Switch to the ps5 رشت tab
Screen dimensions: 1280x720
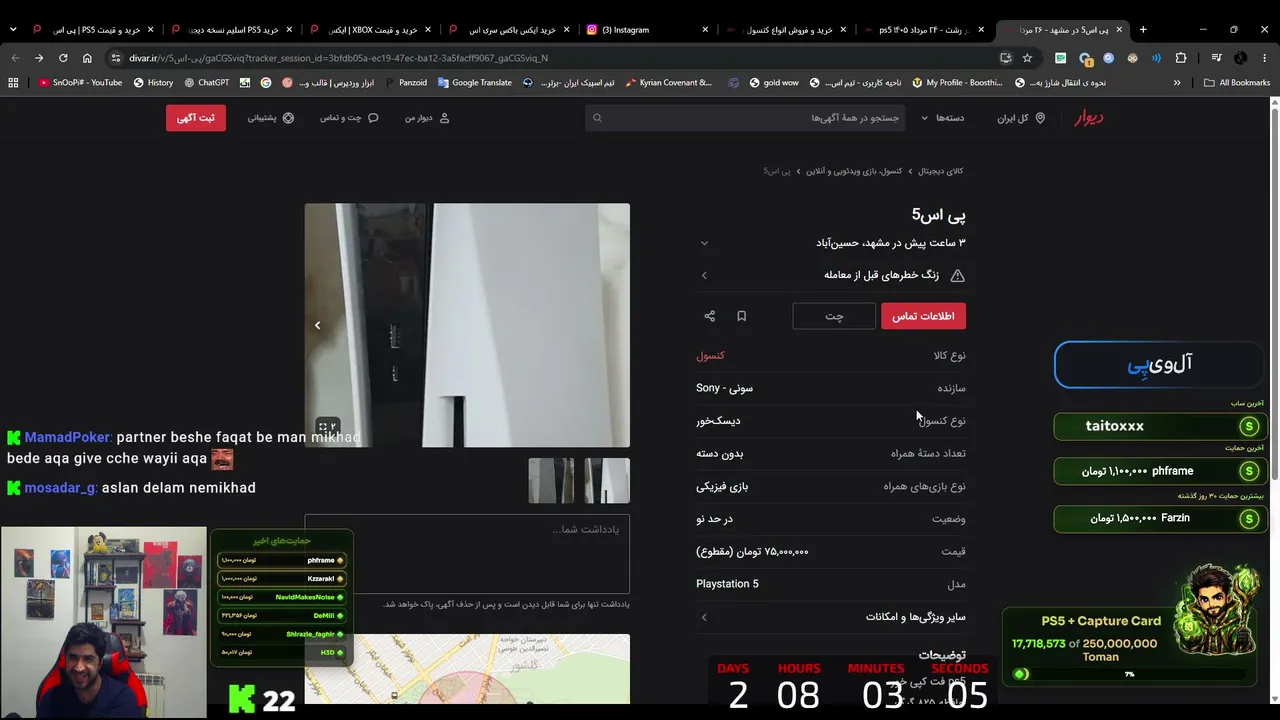[x=925, y=30]
